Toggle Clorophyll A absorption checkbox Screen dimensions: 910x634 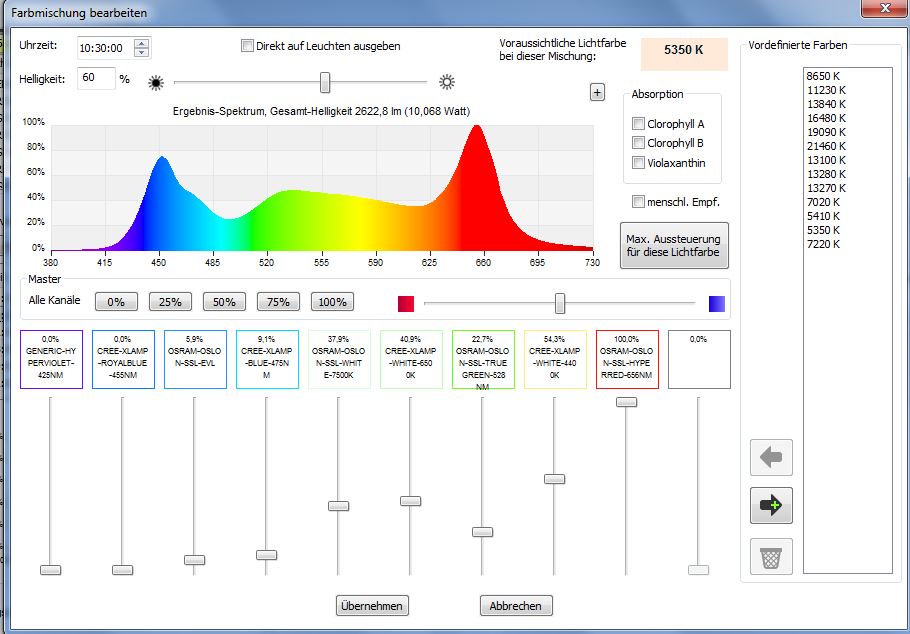[639, 124]
